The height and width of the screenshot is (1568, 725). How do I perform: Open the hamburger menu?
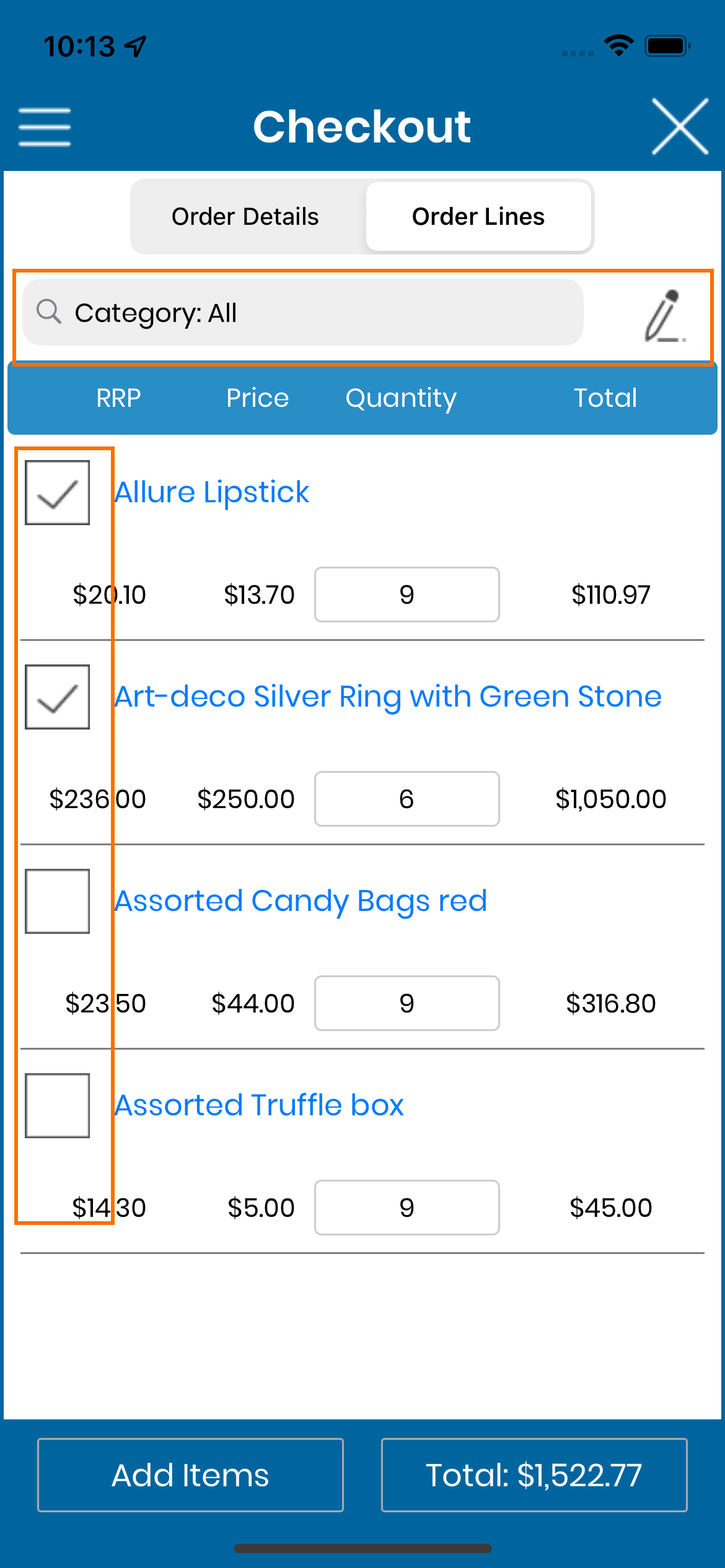point(45,127)
